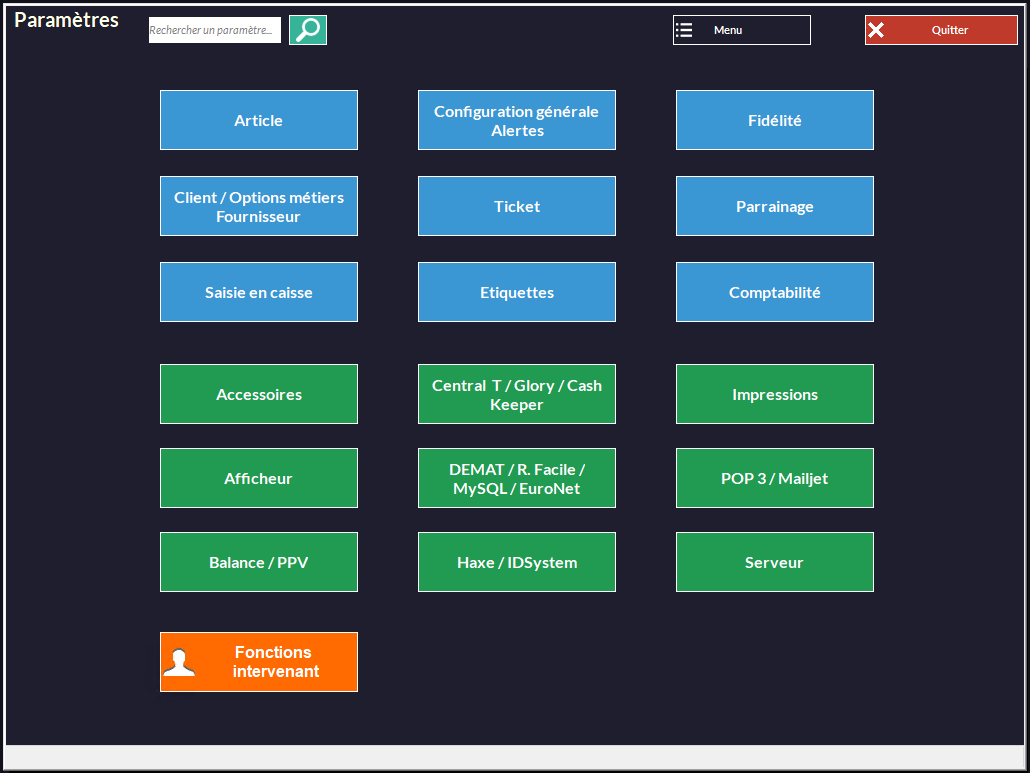Image resolution: width=1030 pixels, height=773 pixels.
Task: Open Central T / Glory / Cash Keeper
Action: tap(517, 394)
